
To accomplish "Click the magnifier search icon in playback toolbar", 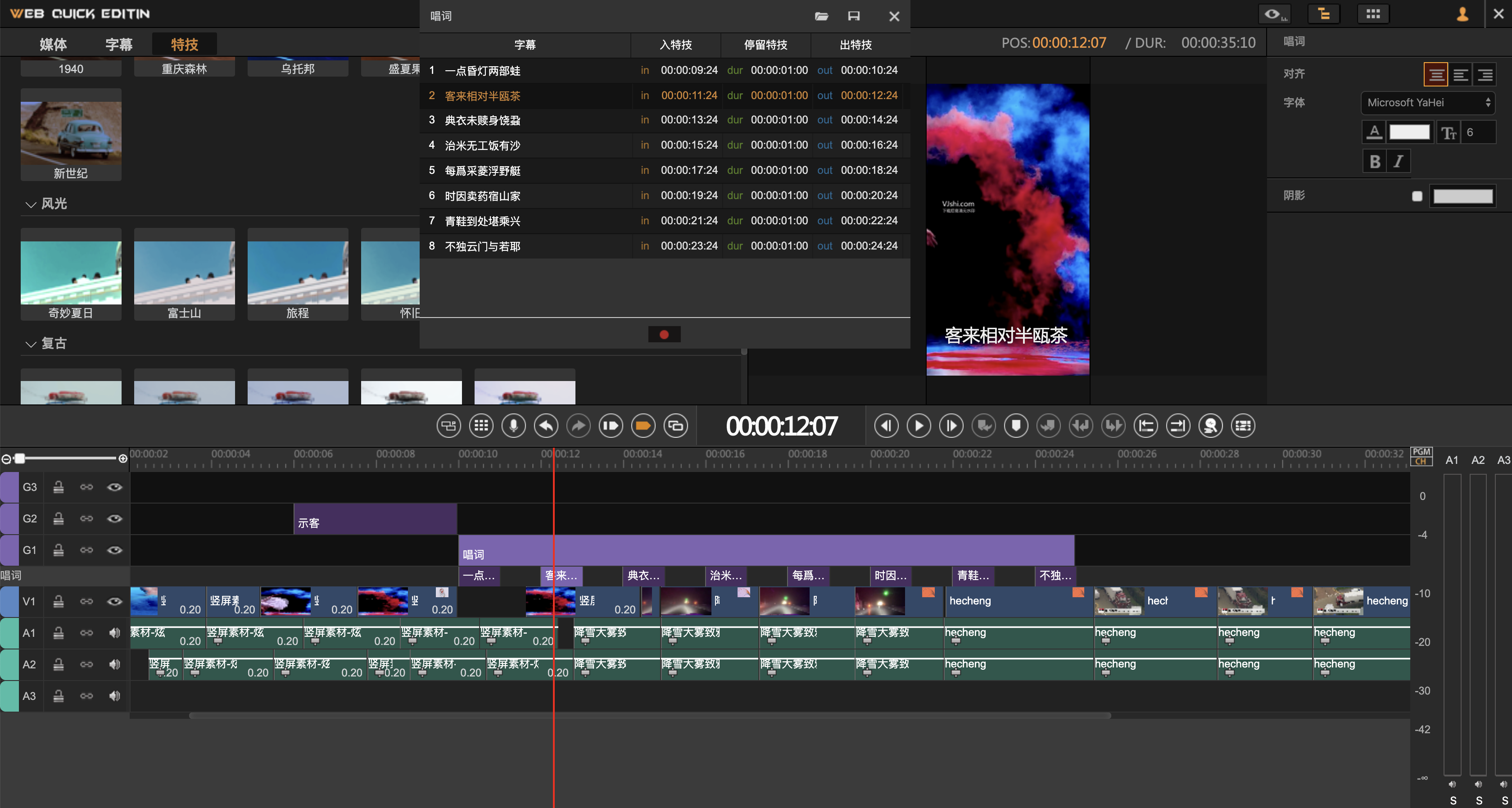I will [1210, 426].
